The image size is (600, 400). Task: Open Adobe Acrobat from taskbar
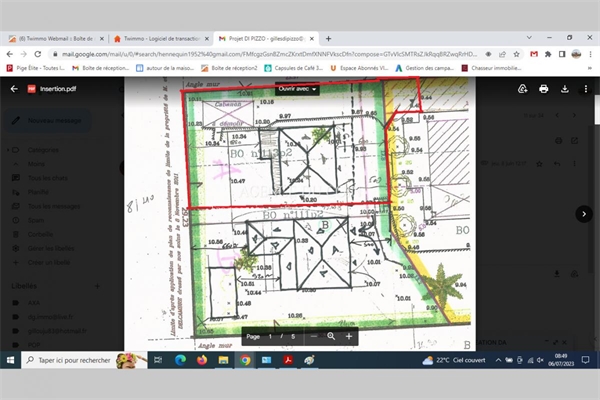point(288,360)
